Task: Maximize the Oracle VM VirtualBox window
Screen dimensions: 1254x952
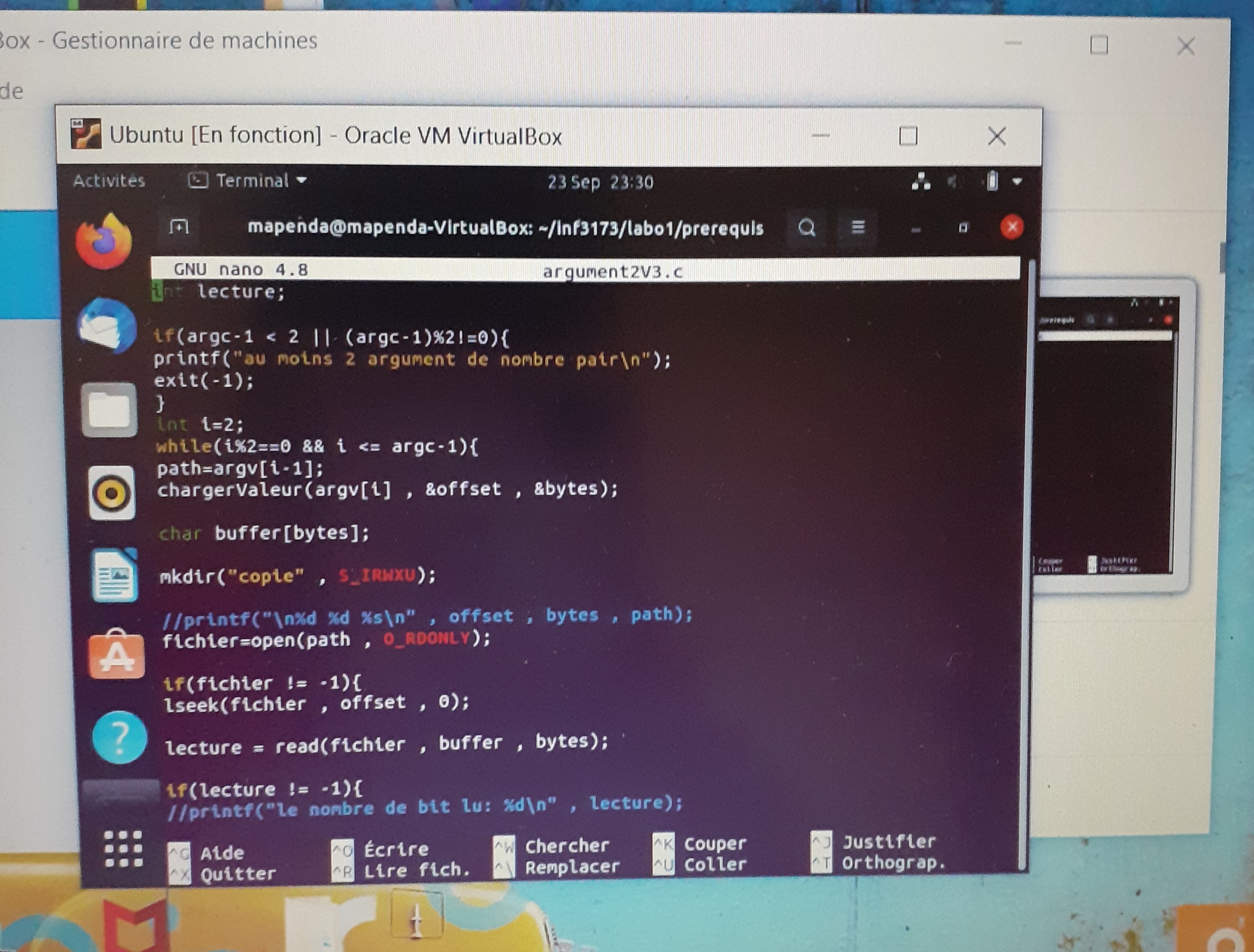Action: click(908, 136)
